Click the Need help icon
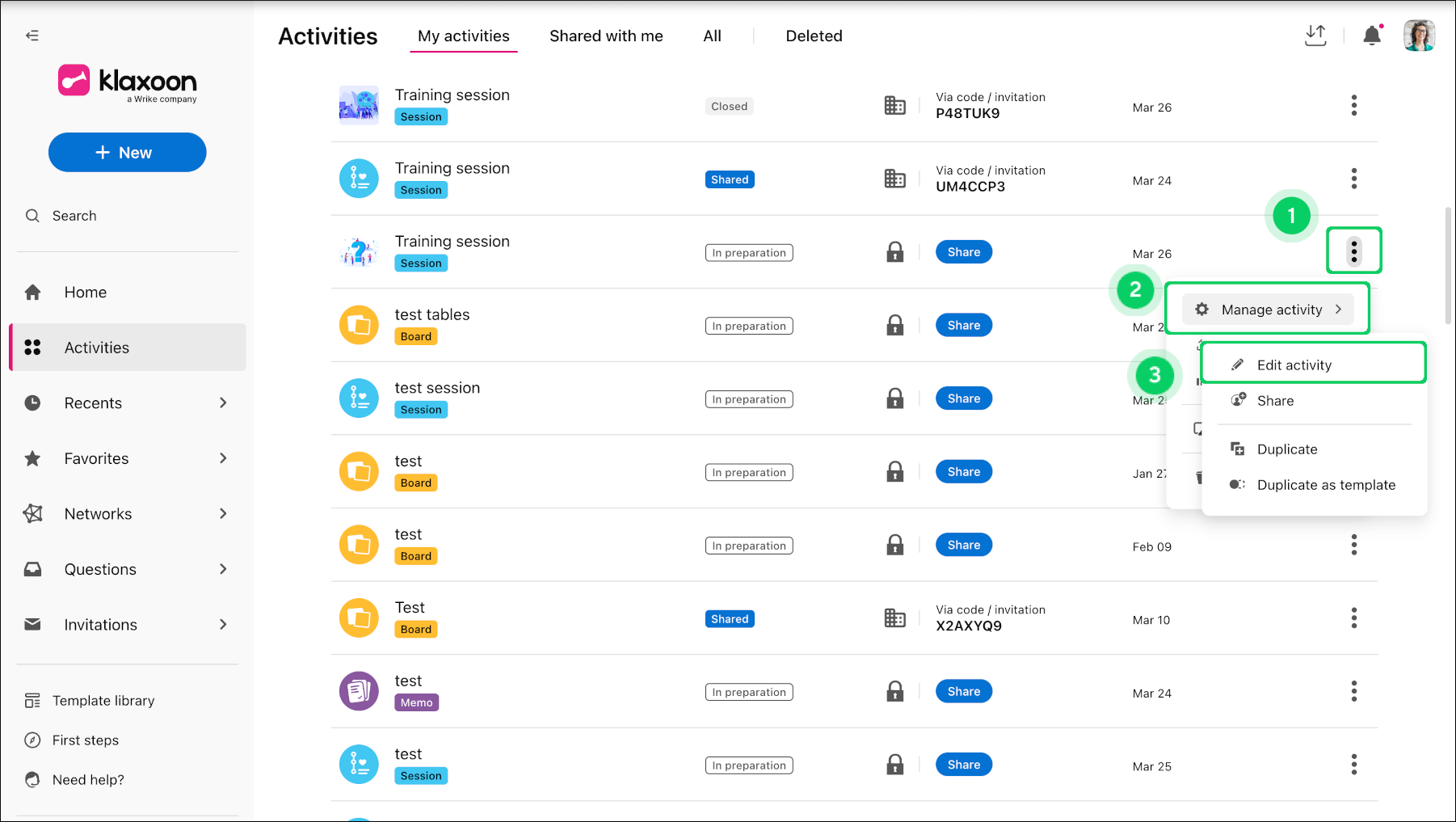 tap(32, 780)
